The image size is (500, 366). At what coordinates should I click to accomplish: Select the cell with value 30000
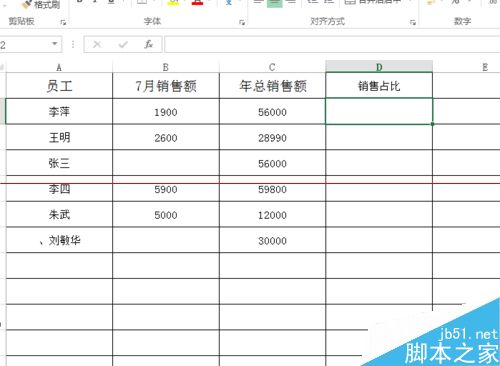[272, 240]
